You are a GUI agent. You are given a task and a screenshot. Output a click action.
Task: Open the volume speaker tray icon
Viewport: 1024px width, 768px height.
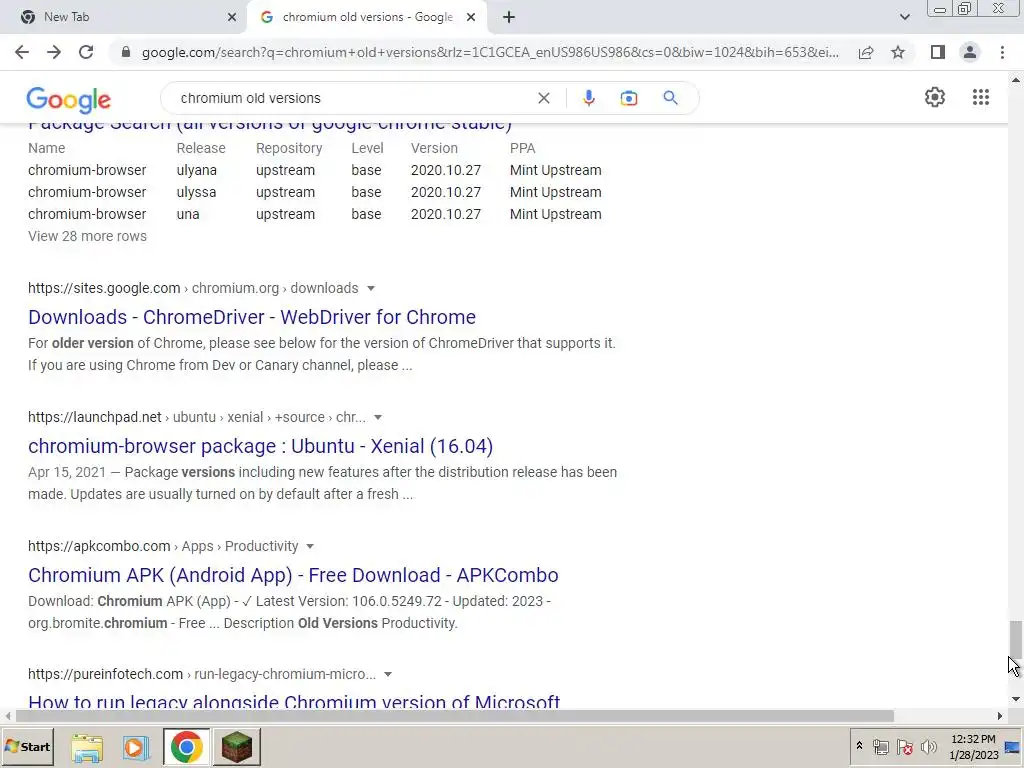(x=928, y=746)
